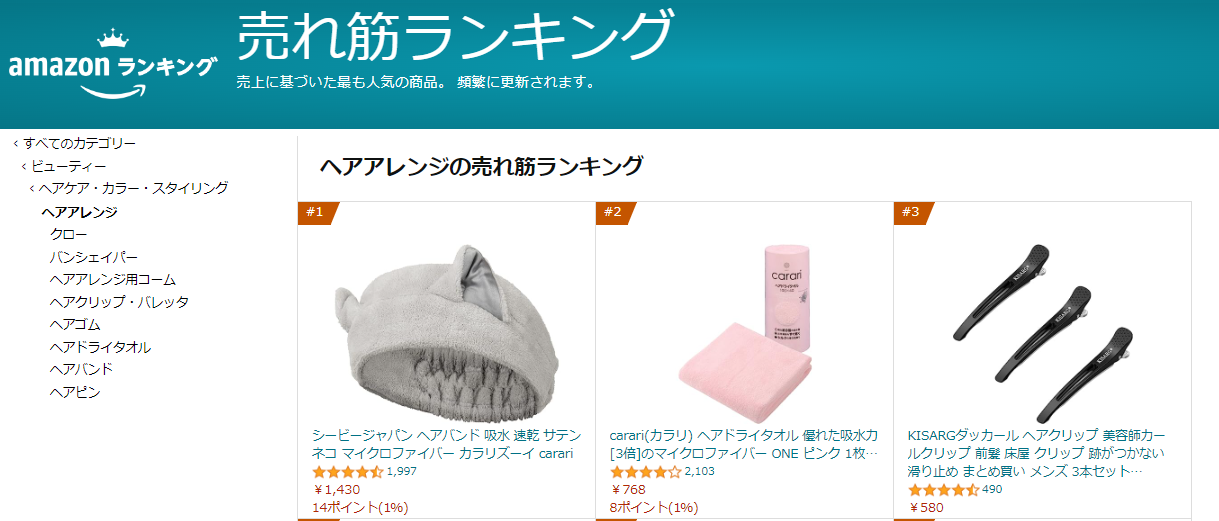The width and height of the screenshot is (1219, 521).
Task: Select クロー subcategory
Action: coord(68,234)
